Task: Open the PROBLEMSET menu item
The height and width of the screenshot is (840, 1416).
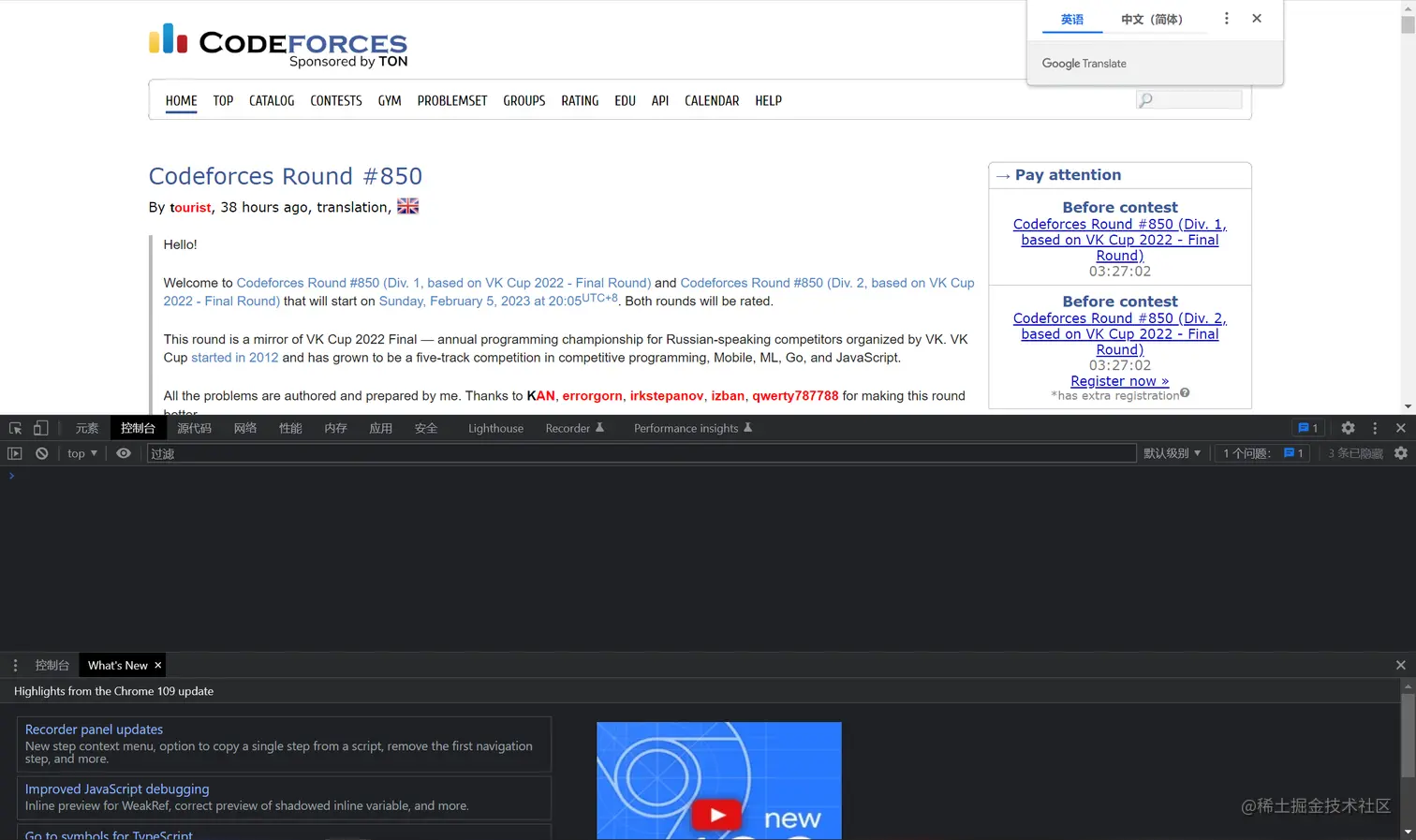Action: click(x=452, y=100)
